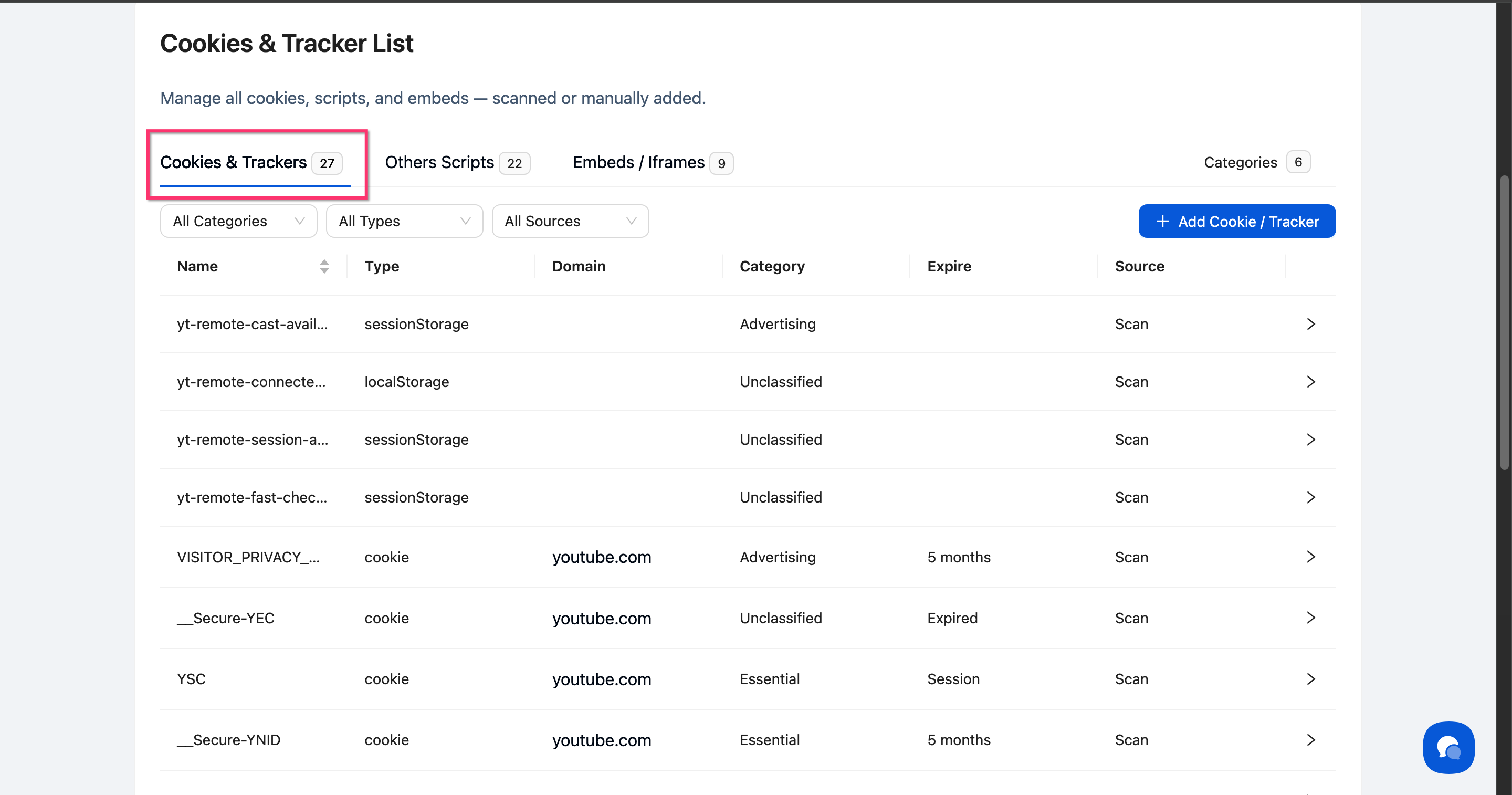The height and width of the screenshot is (795, 1512).
Task: Expand the All Sources dropdown
Action: click(570, 222)
